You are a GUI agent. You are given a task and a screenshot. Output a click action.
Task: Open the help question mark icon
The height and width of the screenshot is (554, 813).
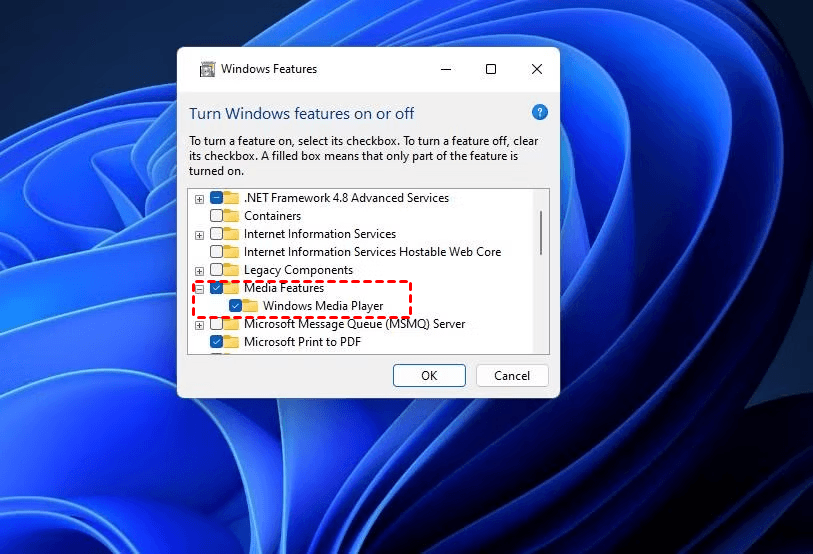tap(540, 113)
